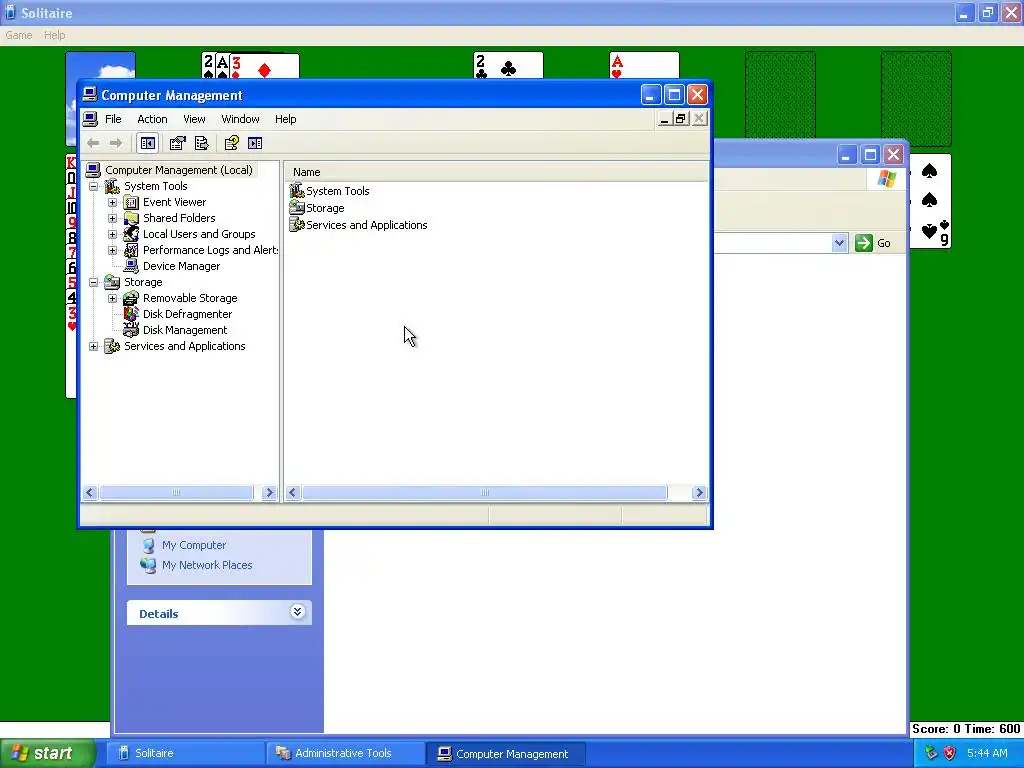Viewport: 1024px width, 768px height.
Task: Click the Start button
Action: click(47, 753)
